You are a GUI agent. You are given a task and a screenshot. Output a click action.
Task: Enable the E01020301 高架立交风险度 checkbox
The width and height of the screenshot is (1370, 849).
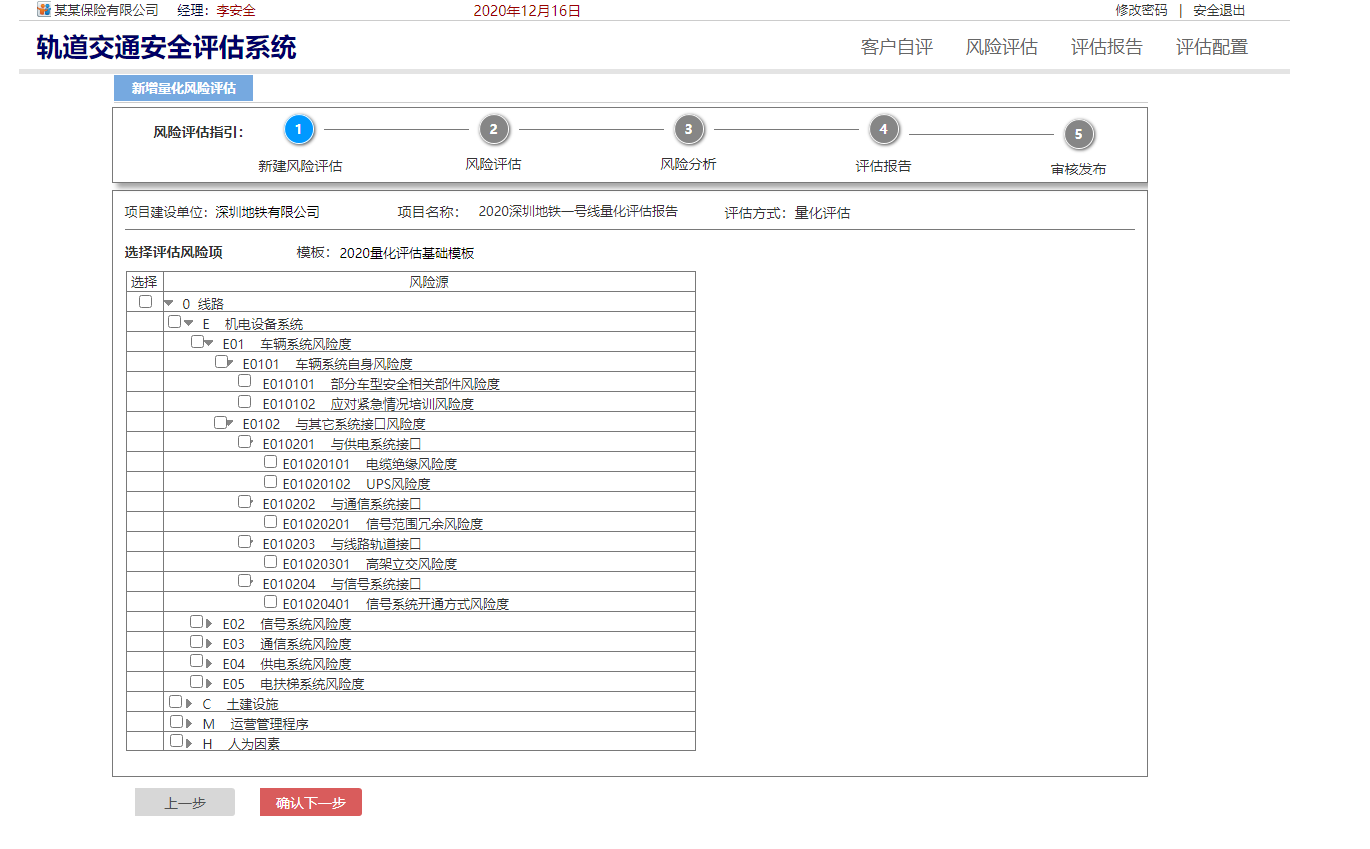point(270,562)
